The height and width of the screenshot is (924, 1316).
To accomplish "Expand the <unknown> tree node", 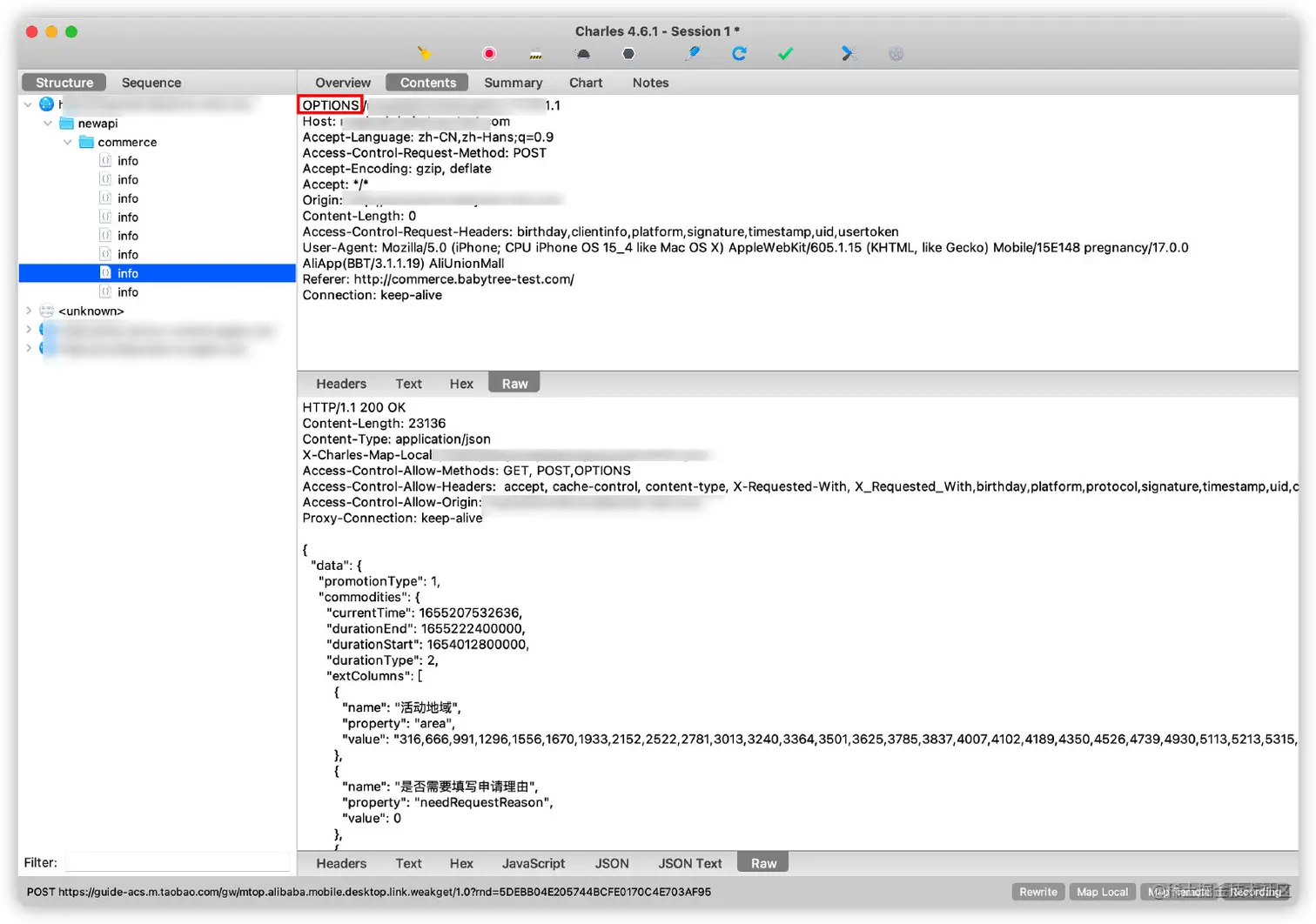I will (x=29, y=311).
